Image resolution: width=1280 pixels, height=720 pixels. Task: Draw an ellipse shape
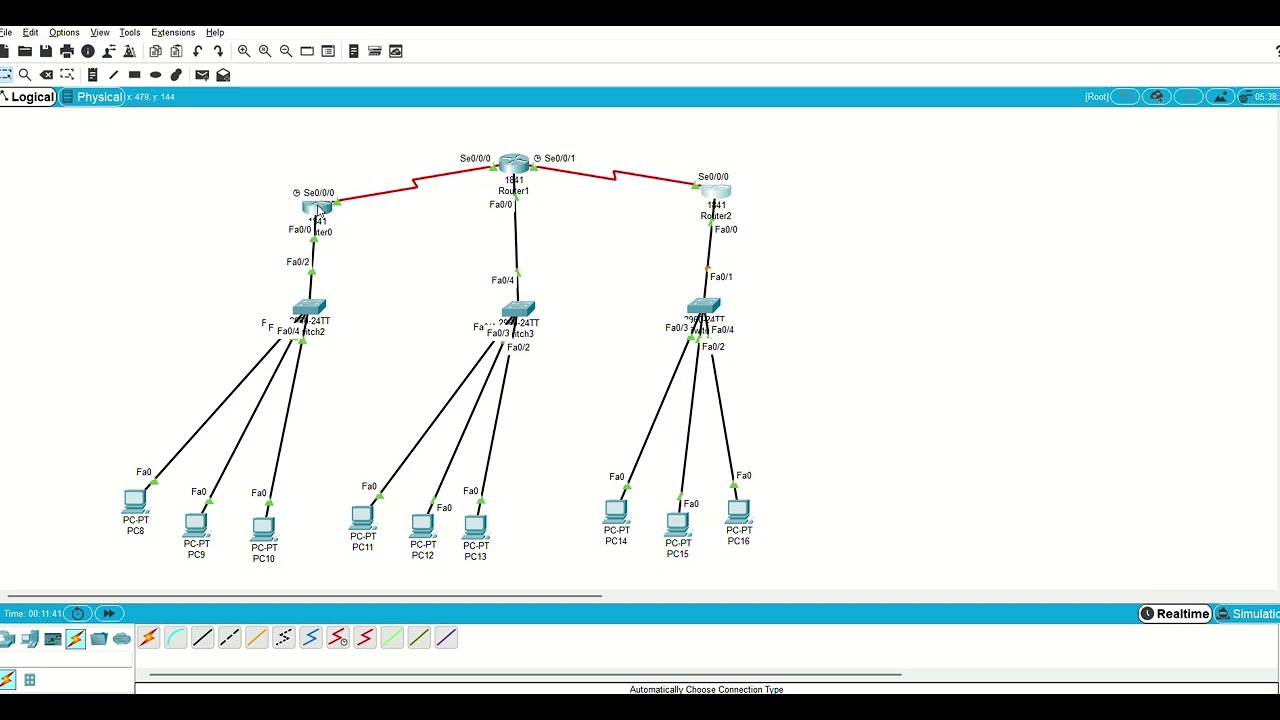coord(155,75)
